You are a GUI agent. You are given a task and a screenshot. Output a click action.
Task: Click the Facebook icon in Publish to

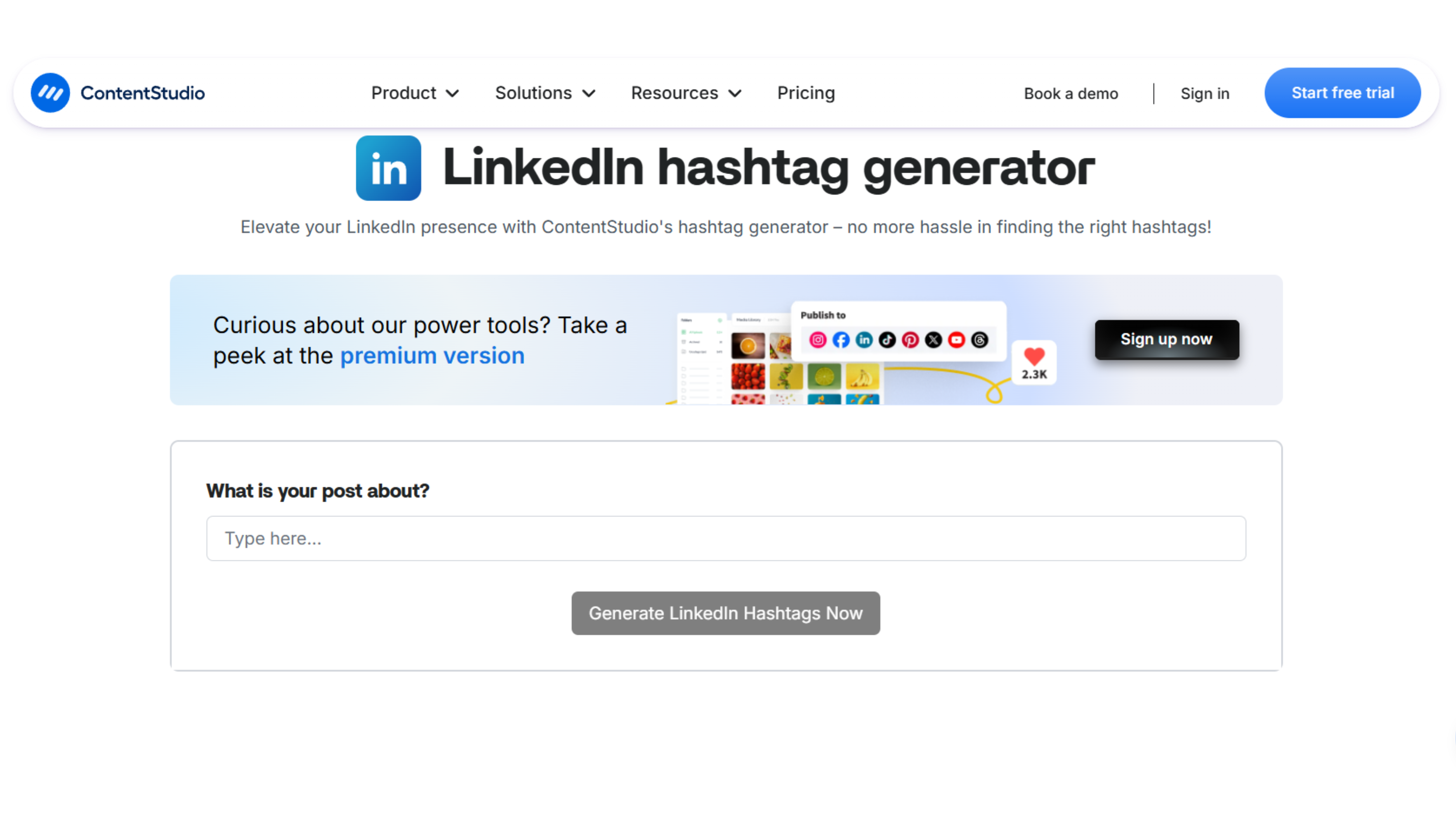point(841,340)
